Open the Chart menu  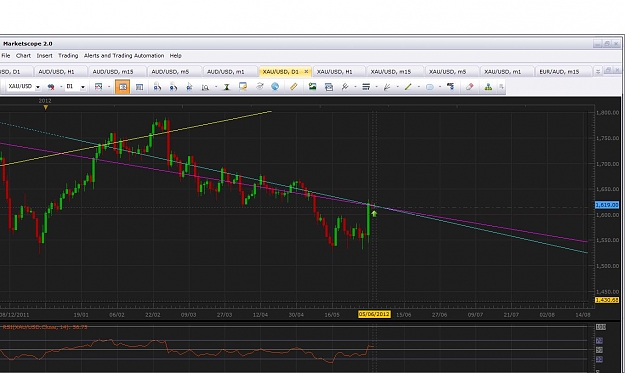[23, 56]
